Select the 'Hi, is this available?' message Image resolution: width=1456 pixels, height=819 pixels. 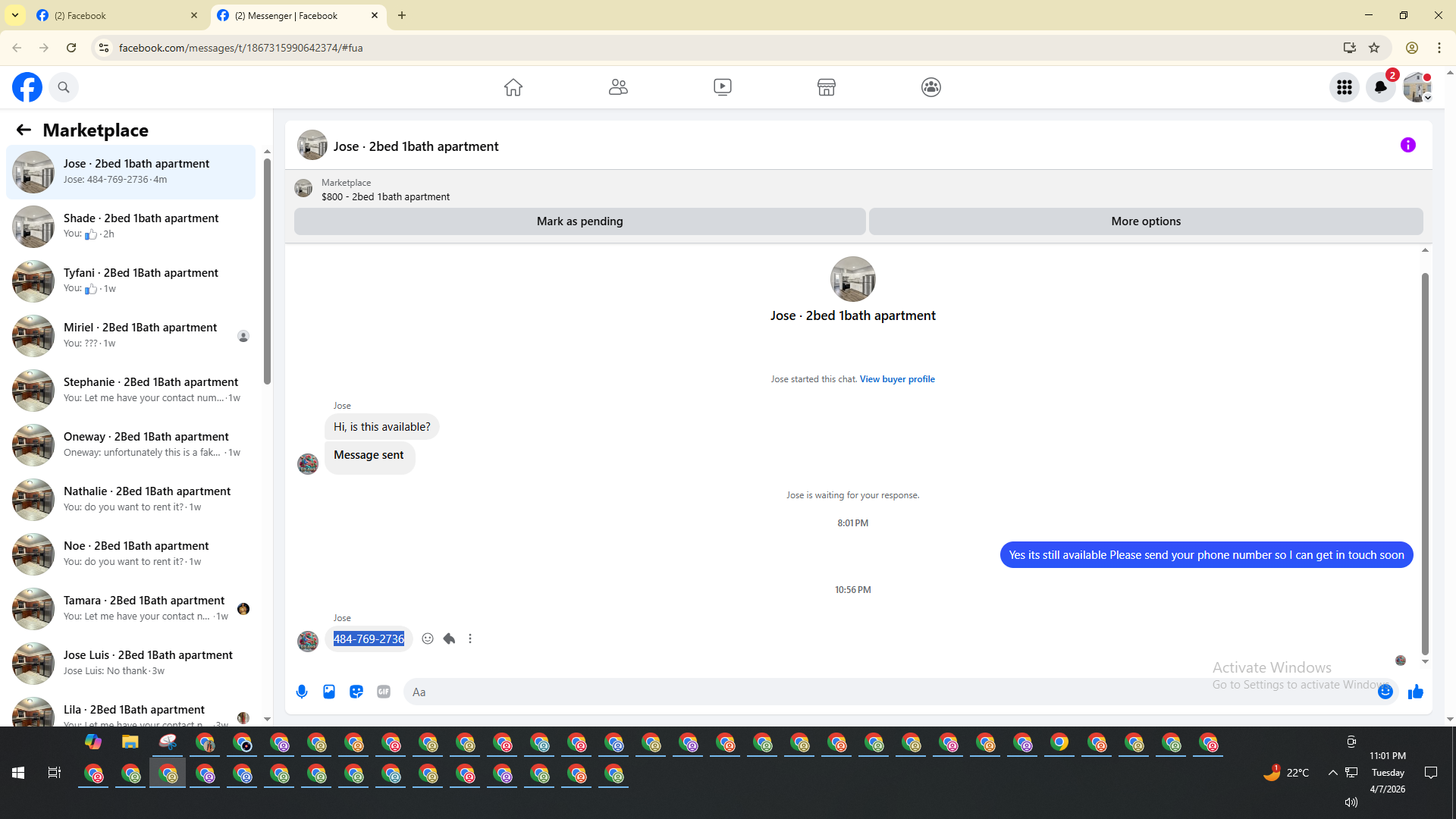coord(381,427)
